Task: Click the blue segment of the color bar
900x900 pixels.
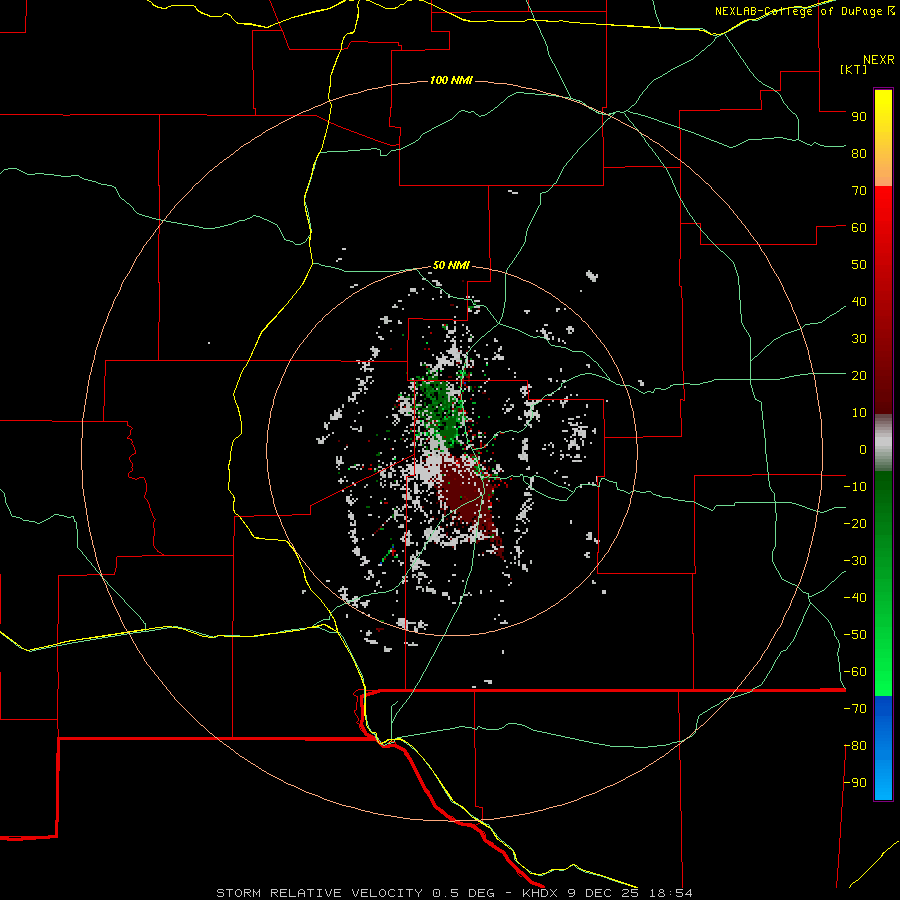Action: tap(883, 748)
